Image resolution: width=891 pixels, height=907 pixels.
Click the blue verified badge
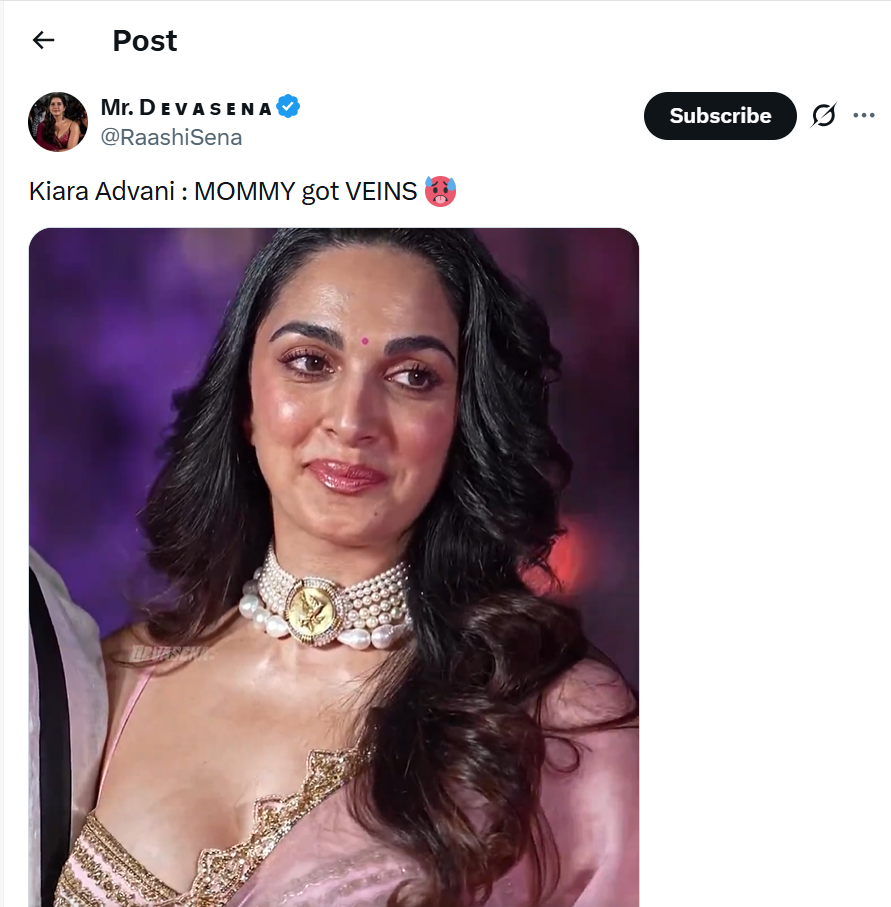pos(289,107)
